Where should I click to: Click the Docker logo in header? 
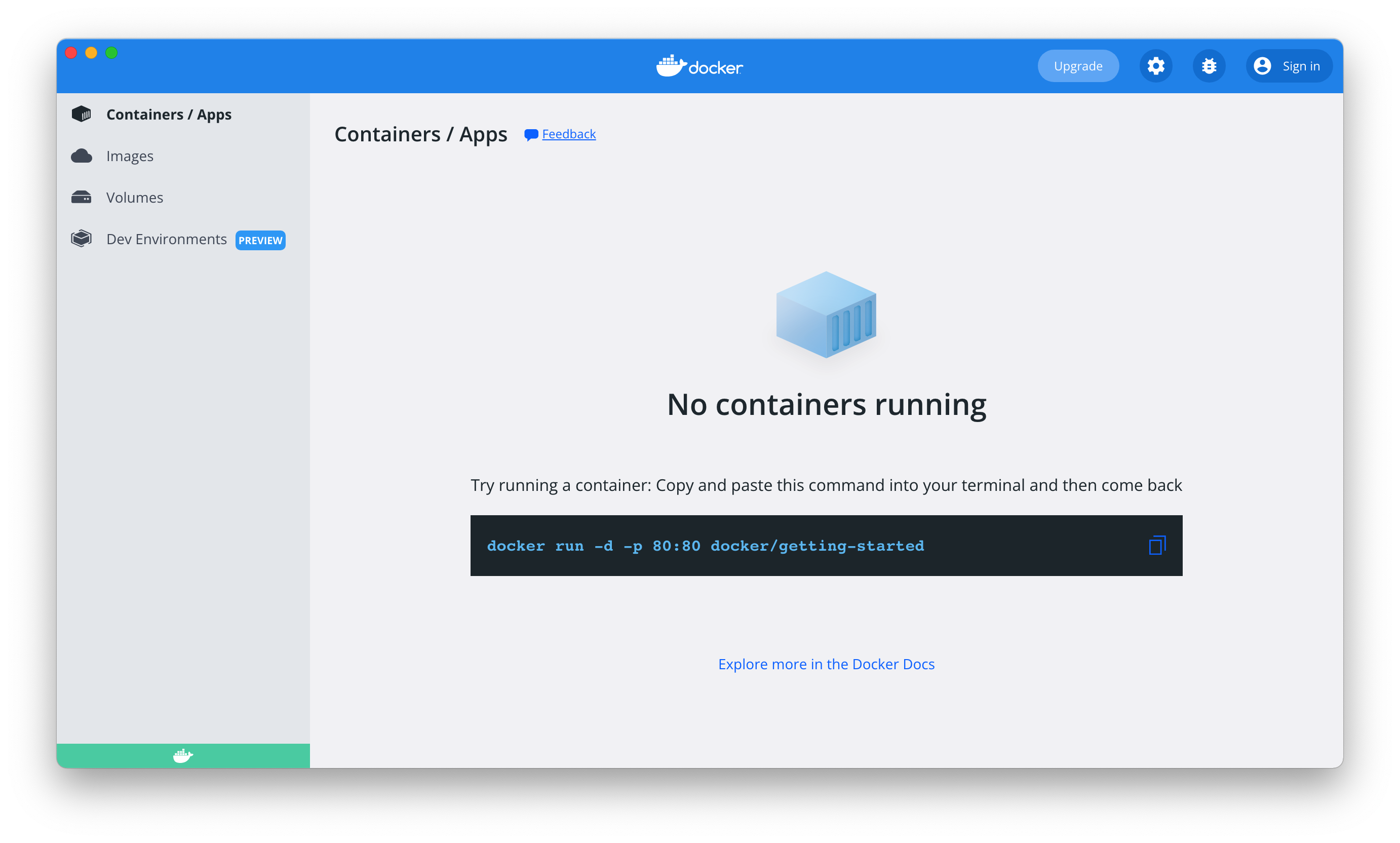[x=699, y=66]
